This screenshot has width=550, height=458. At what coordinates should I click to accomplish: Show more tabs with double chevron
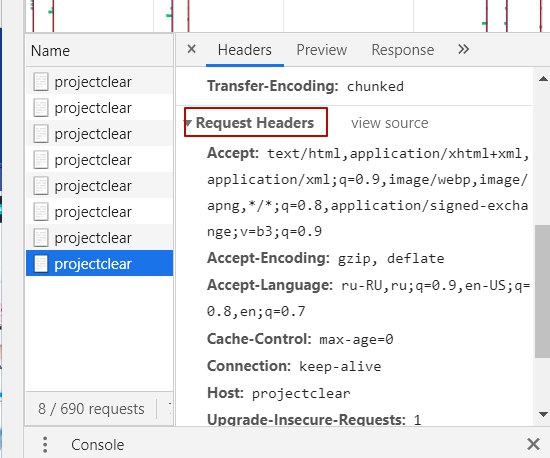pos(463,49)
